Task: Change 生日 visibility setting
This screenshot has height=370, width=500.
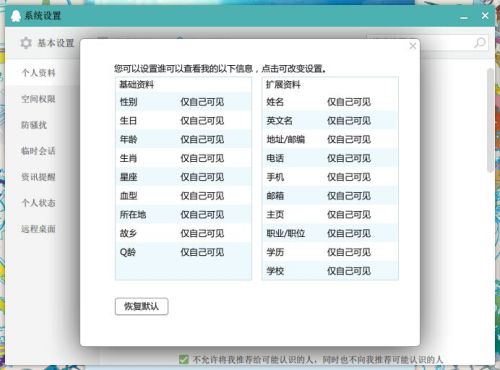Action: coord(202,121)
